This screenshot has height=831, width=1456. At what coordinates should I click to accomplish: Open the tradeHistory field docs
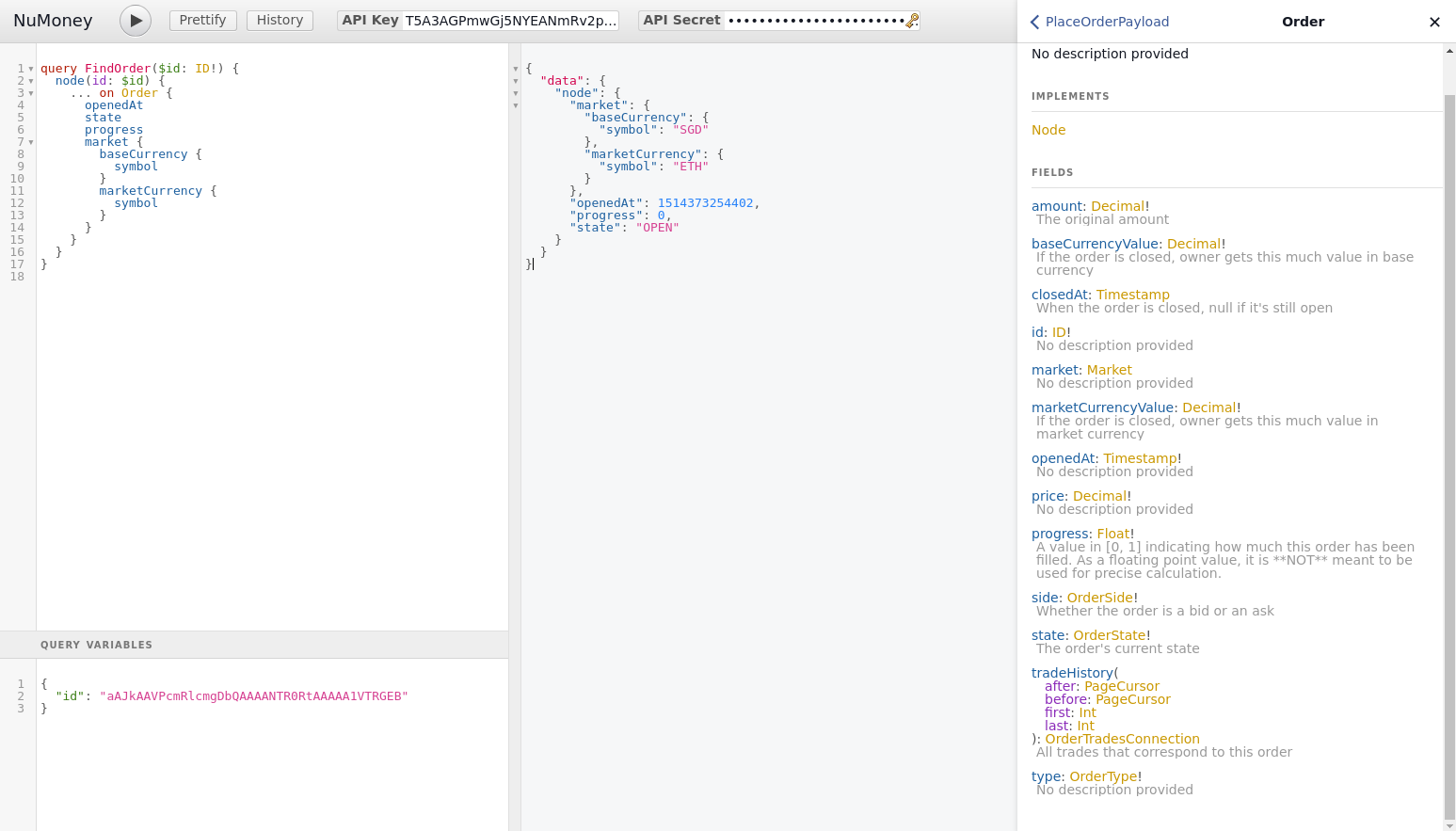[x=1072, y=673]
